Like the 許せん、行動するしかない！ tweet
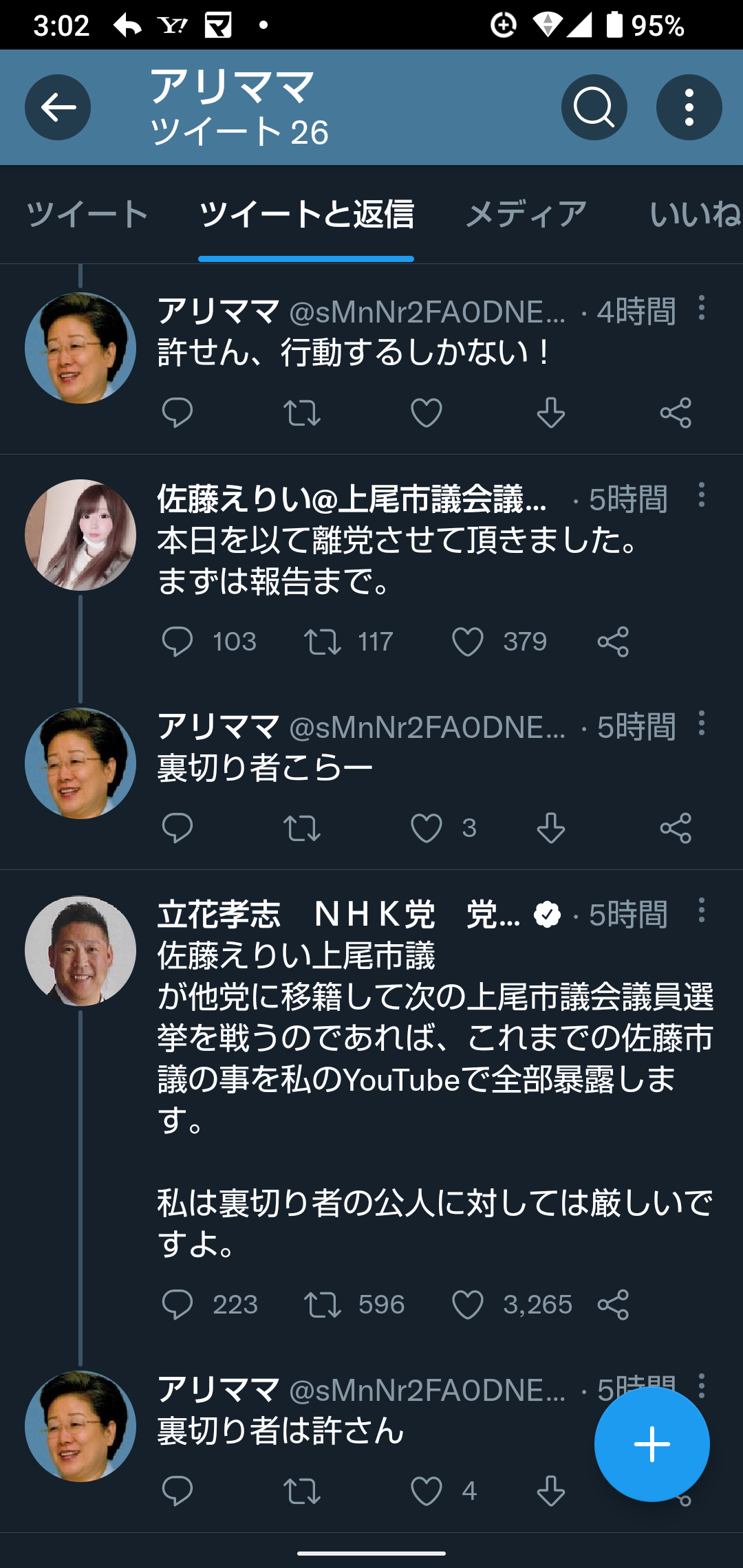743x1568 pixels. 427,413
